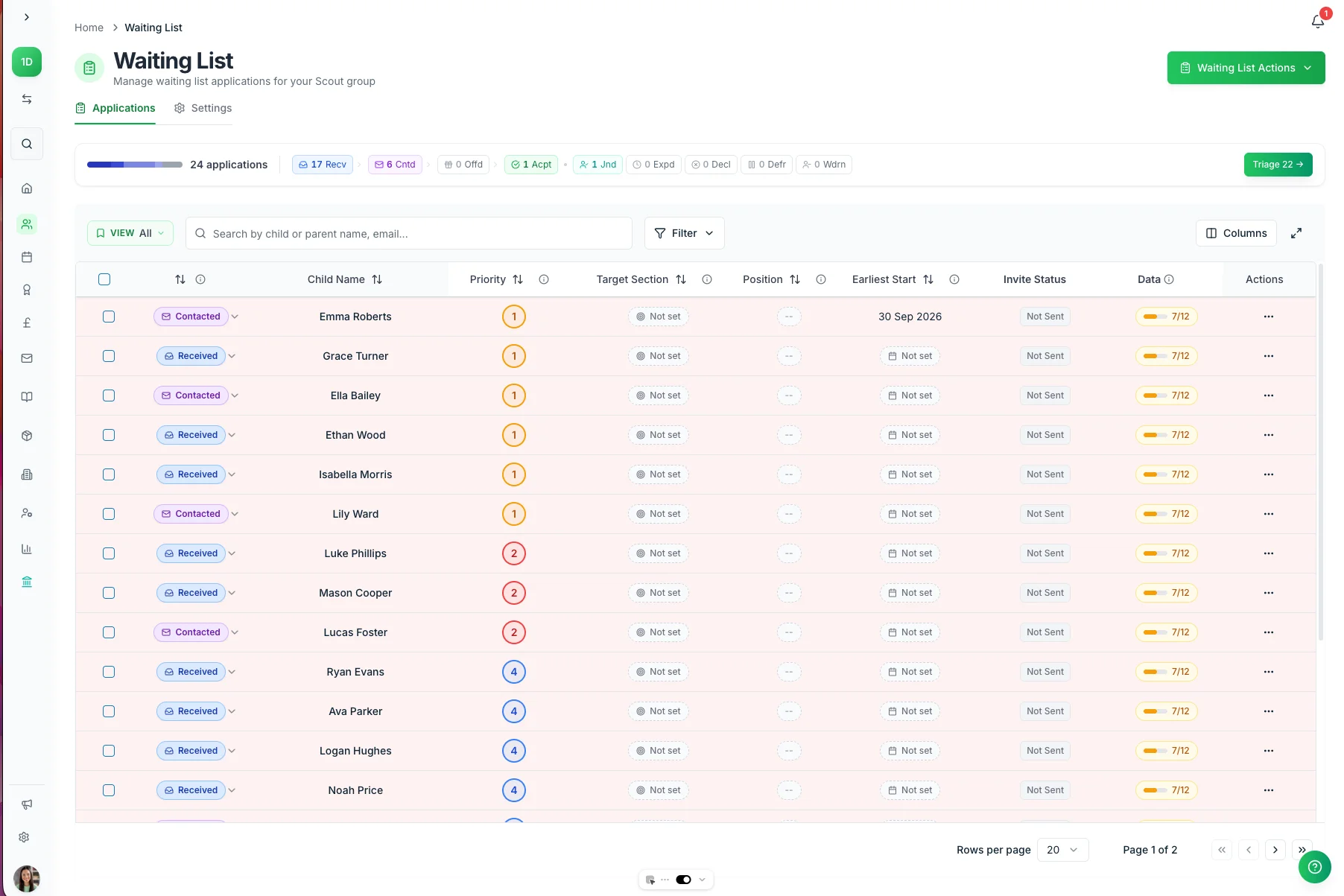Image resolution: width=1344 pixels, height=896 pixels.
Task: Open the pound finance icon in sidebar
Action: (x=27, y=323)
